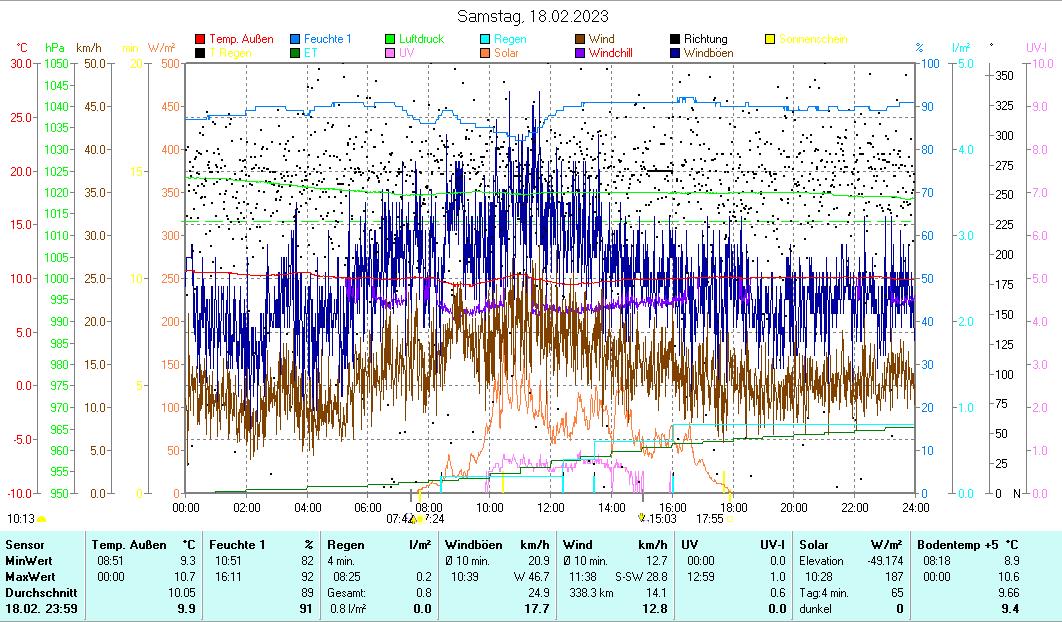
Task: Click the pink UV legend label
Action: (x=407, y=53)
